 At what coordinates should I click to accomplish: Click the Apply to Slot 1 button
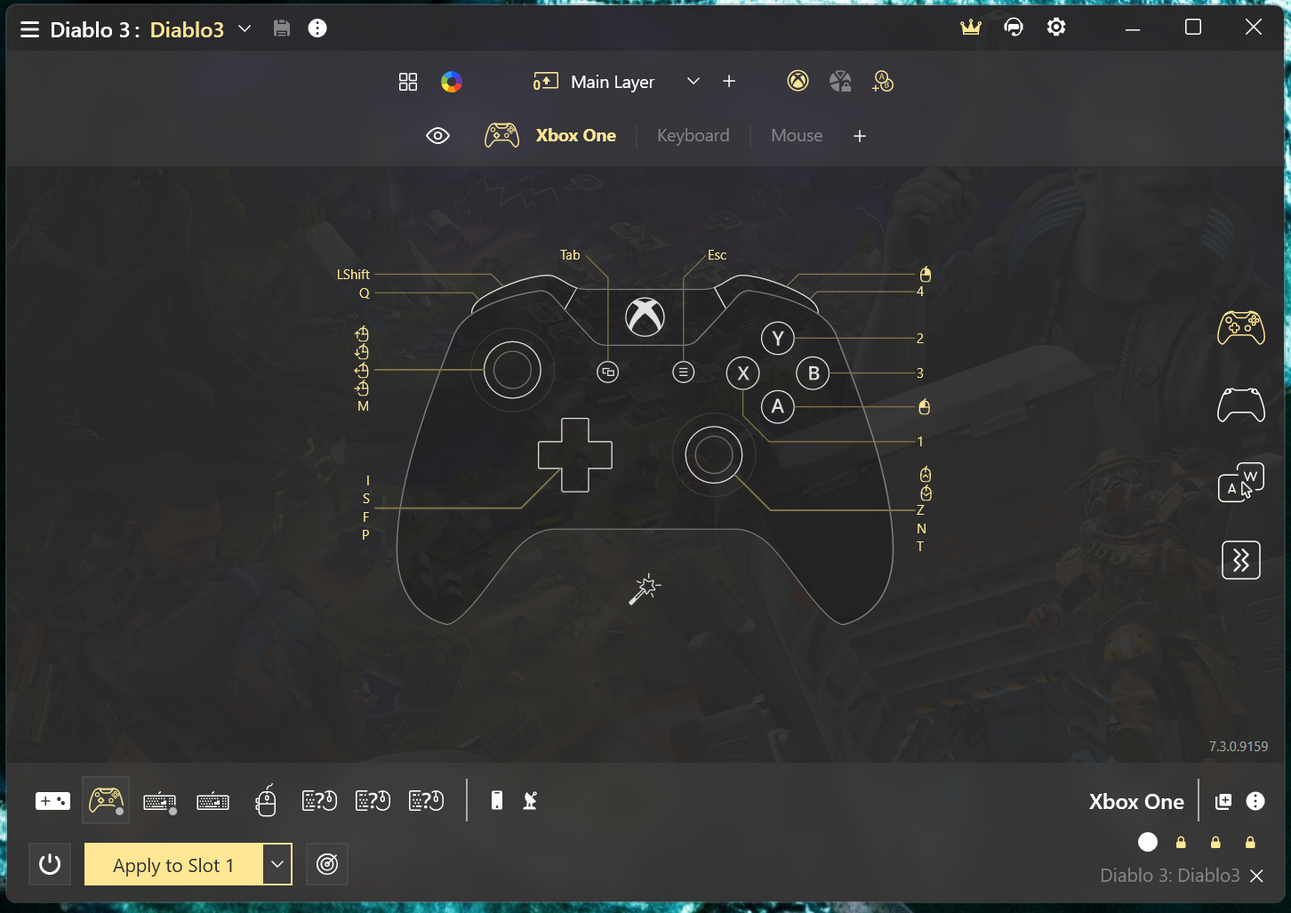(173, 864)
